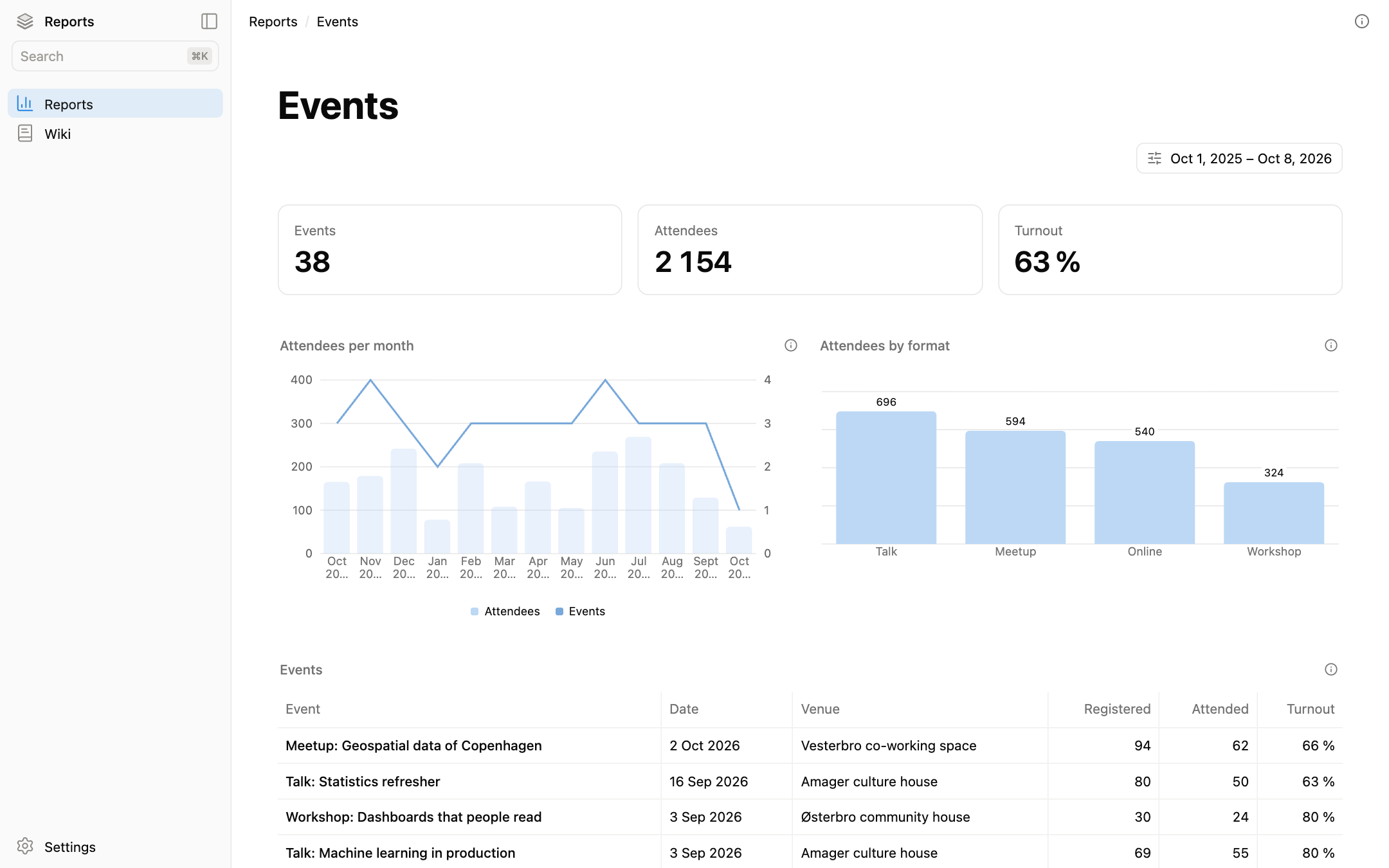Open Reports in the sidebar
The image size is (1389, 868).
point(115,104)
